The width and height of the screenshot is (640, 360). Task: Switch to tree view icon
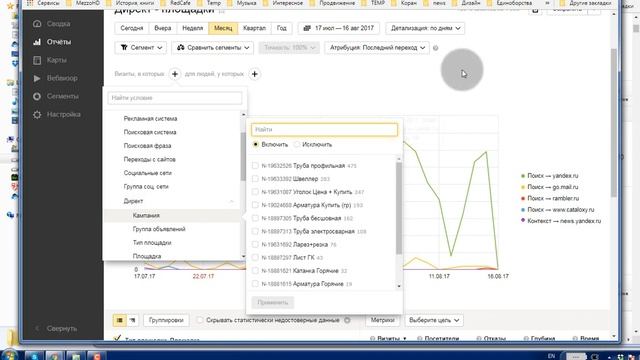tap(132, 320)
